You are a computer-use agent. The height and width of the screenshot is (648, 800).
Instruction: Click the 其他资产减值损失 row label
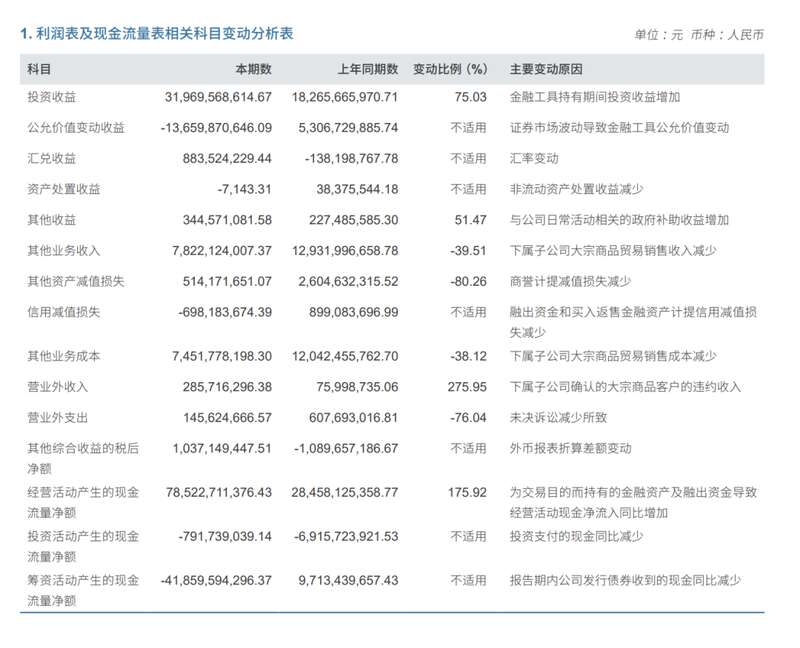pos(76,281)
